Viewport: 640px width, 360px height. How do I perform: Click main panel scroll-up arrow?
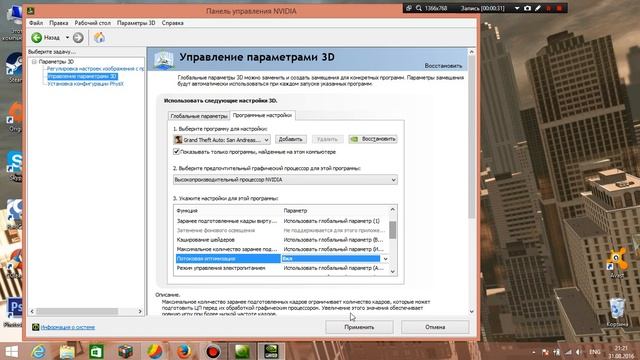[x=471, y=52]
